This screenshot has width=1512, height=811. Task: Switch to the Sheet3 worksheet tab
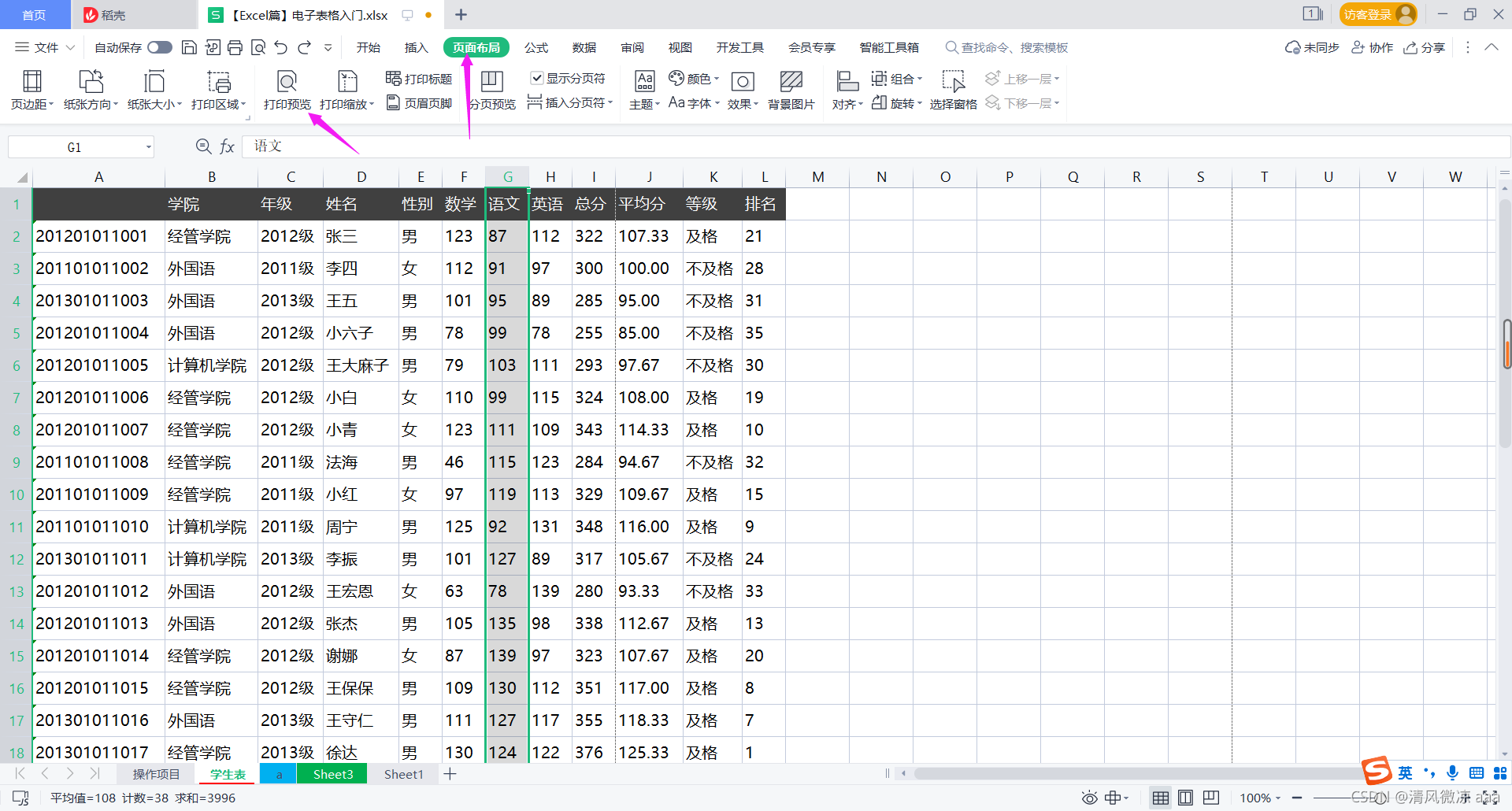coord(333,774)
